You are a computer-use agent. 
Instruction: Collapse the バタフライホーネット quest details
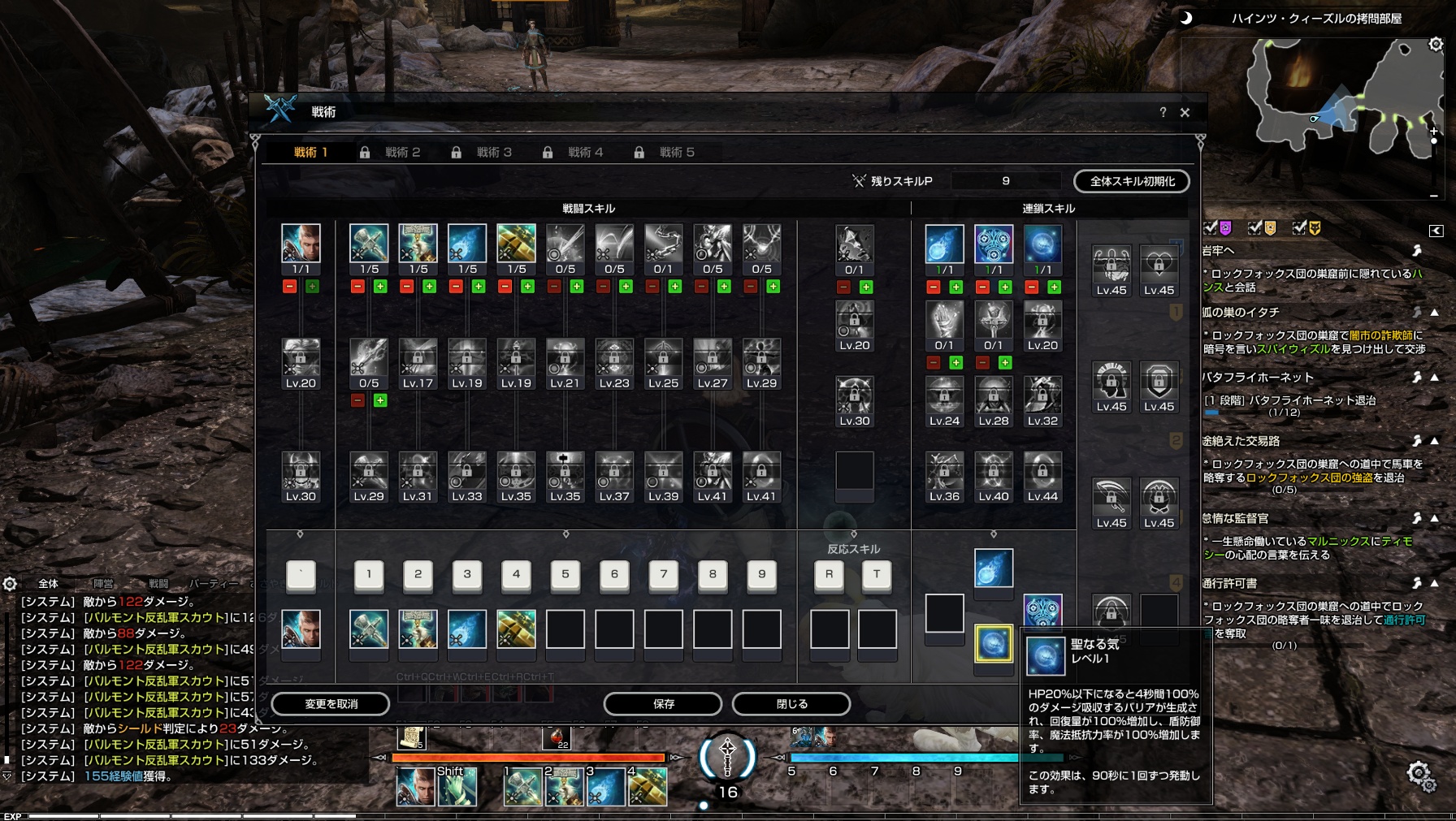tap(1435, 377)
